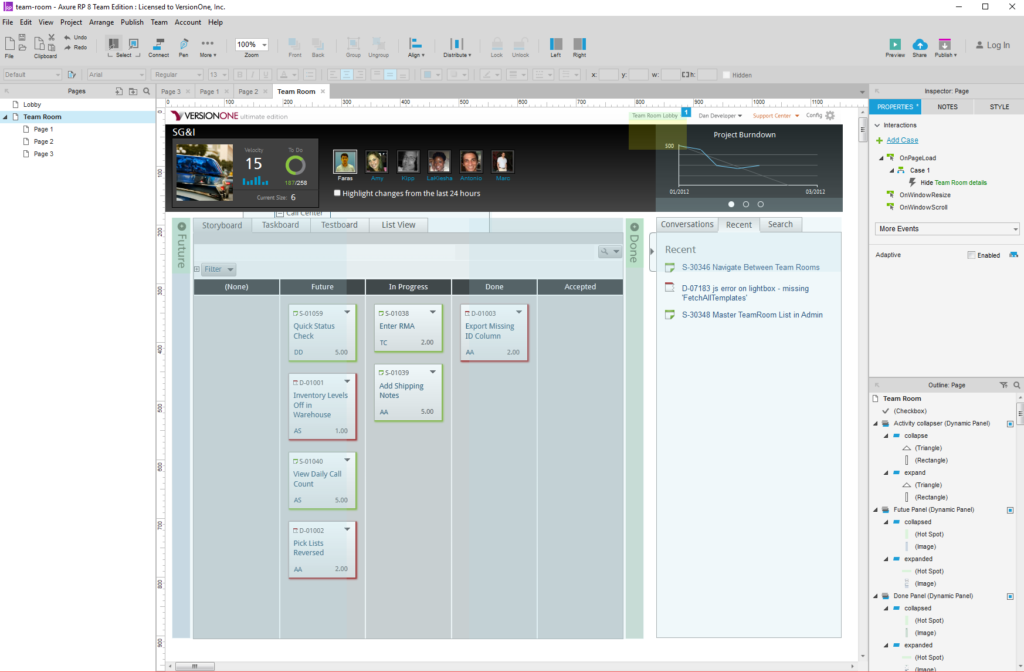The width and height of the screenshot is (1024, 672).
Task: Click the Adaptive views manage icon
Action: pos(1014,255)
